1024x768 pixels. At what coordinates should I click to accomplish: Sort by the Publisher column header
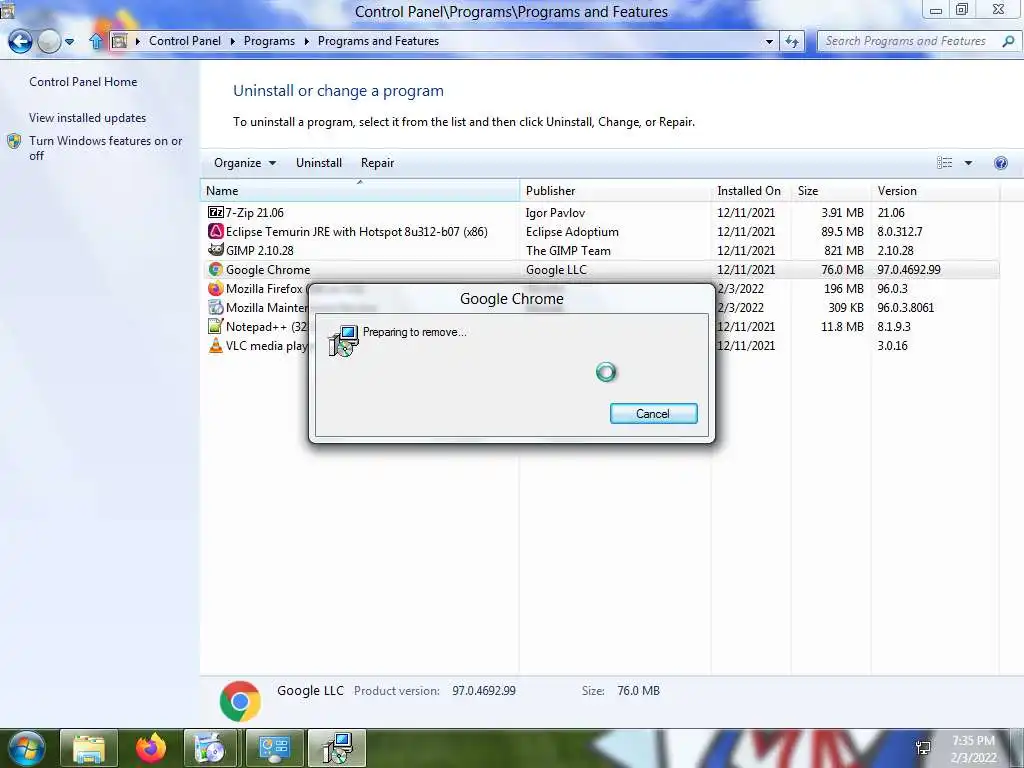615,191
